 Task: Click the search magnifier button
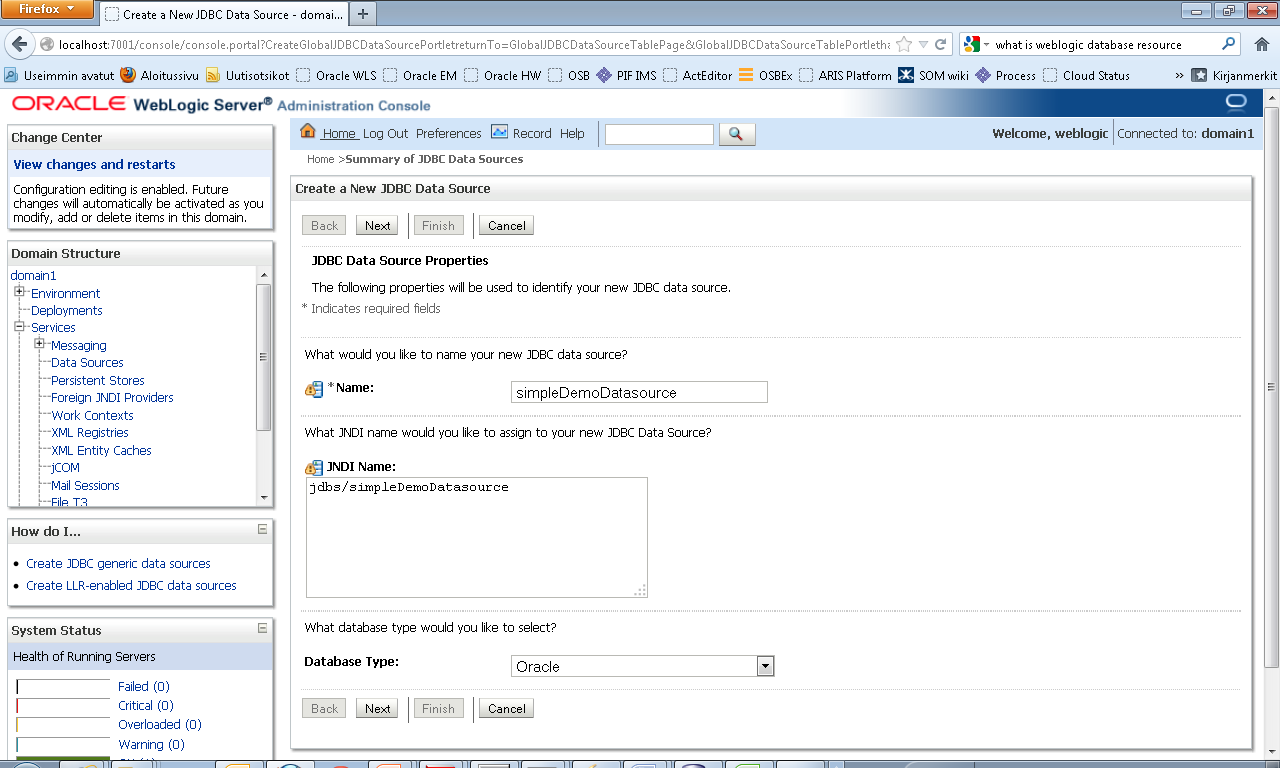736,133
